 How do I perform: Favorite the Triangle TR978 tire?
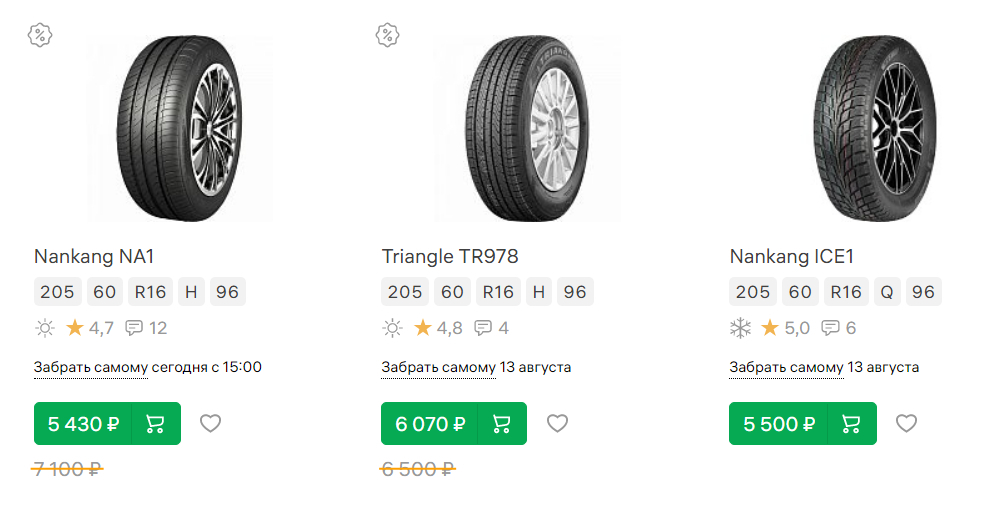pyautogui.click(x=557, y=424)
